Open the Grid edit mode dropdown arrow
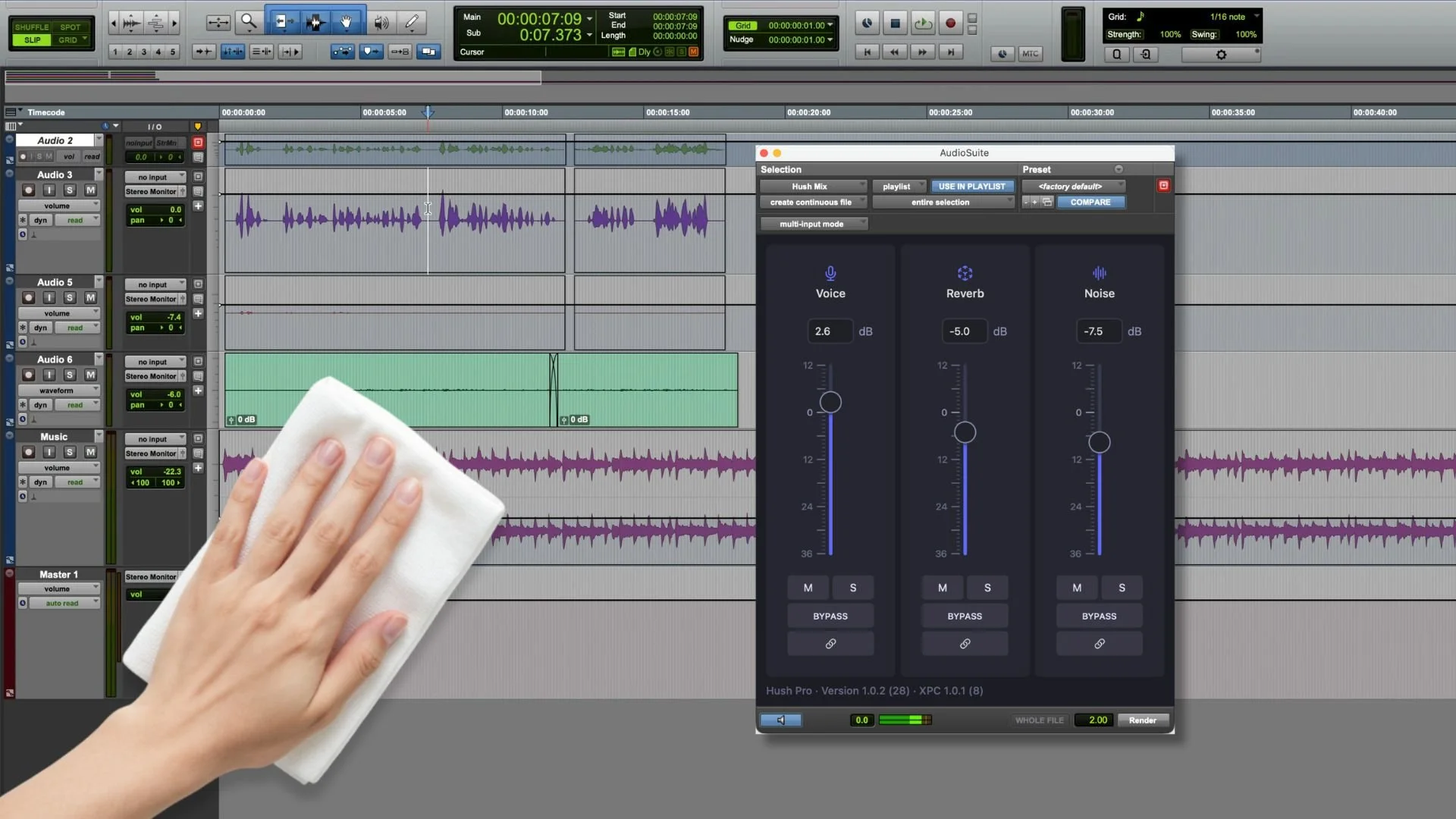 (x=85, y=39)
